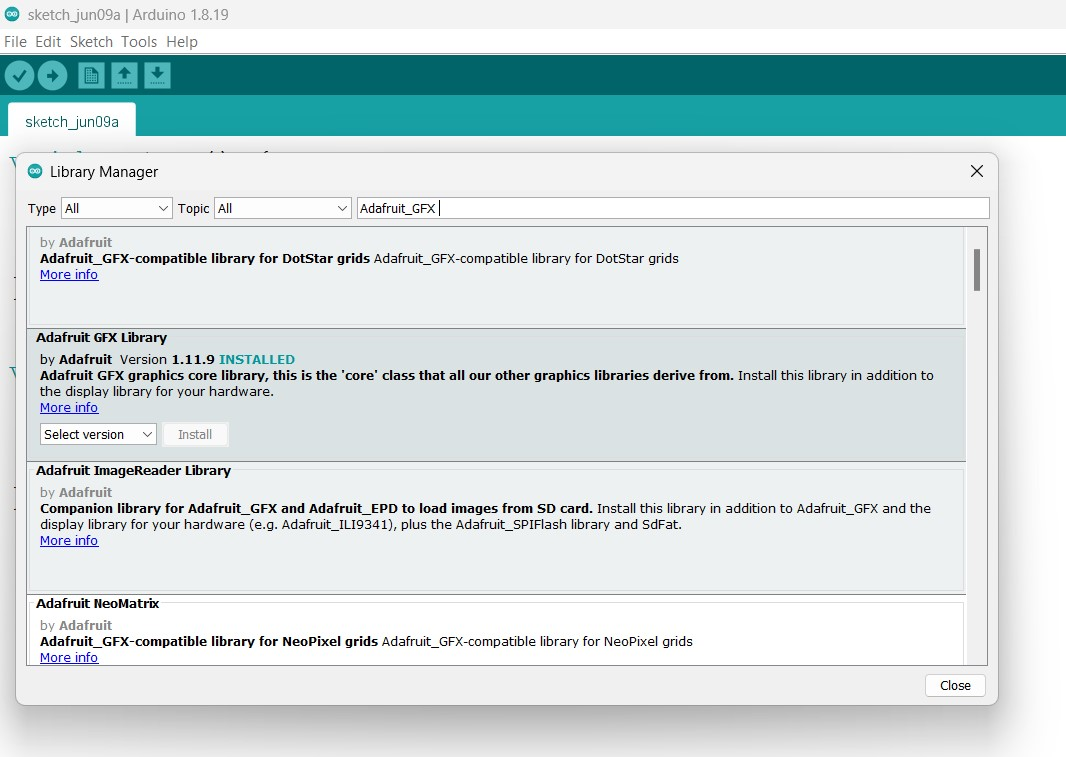
Task: Click the library list vertical scrollbar thumb
Action: pyautogui.click(x=976, y=269)
